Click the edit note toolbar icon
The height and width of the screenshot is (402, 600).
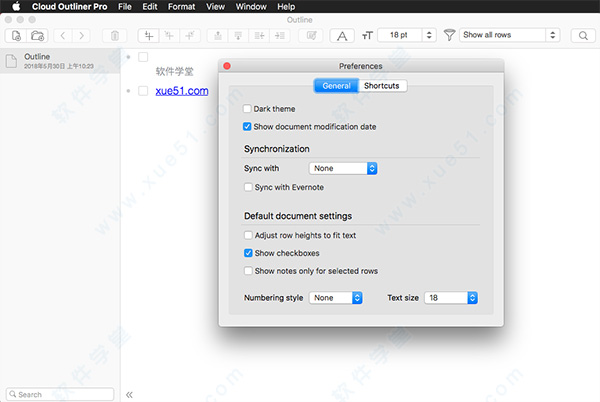311,36
